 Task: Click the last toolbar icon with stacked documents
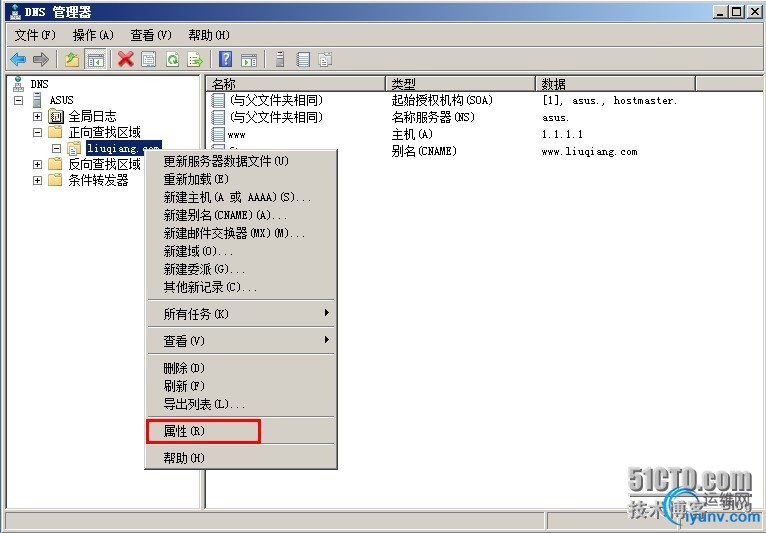click(325, 60)
